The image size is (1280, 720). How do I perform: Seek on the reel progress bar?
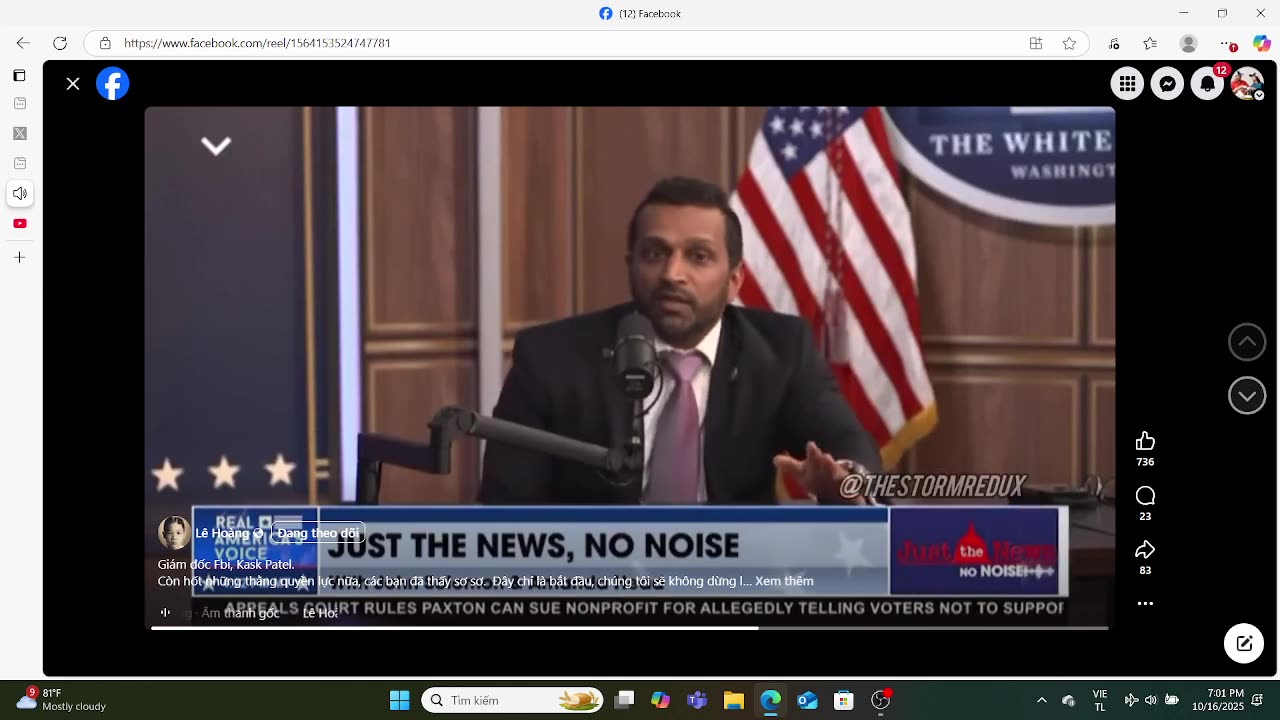630,628
